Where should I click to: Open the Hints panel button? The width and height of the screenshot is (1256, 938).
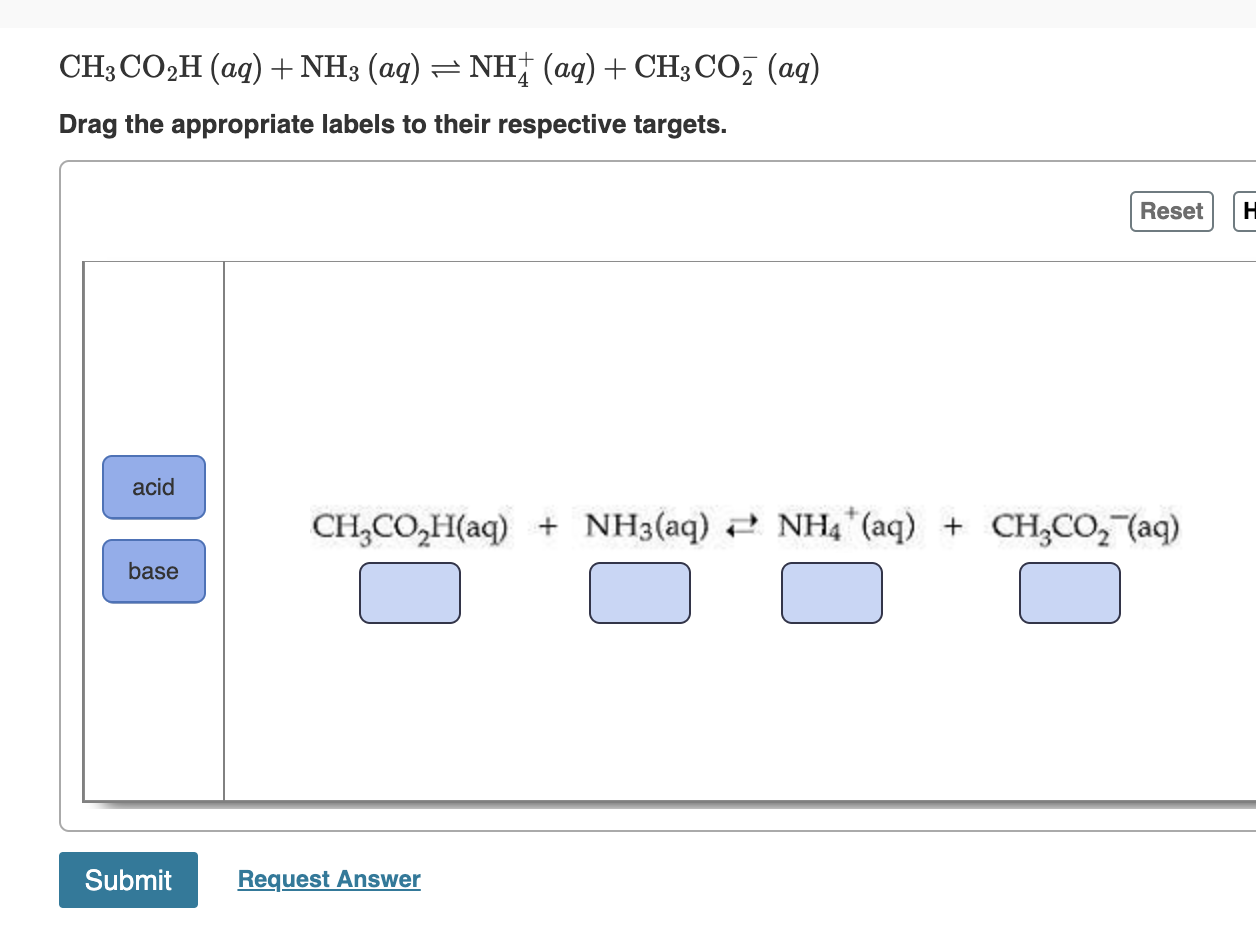coord(1246,211)
